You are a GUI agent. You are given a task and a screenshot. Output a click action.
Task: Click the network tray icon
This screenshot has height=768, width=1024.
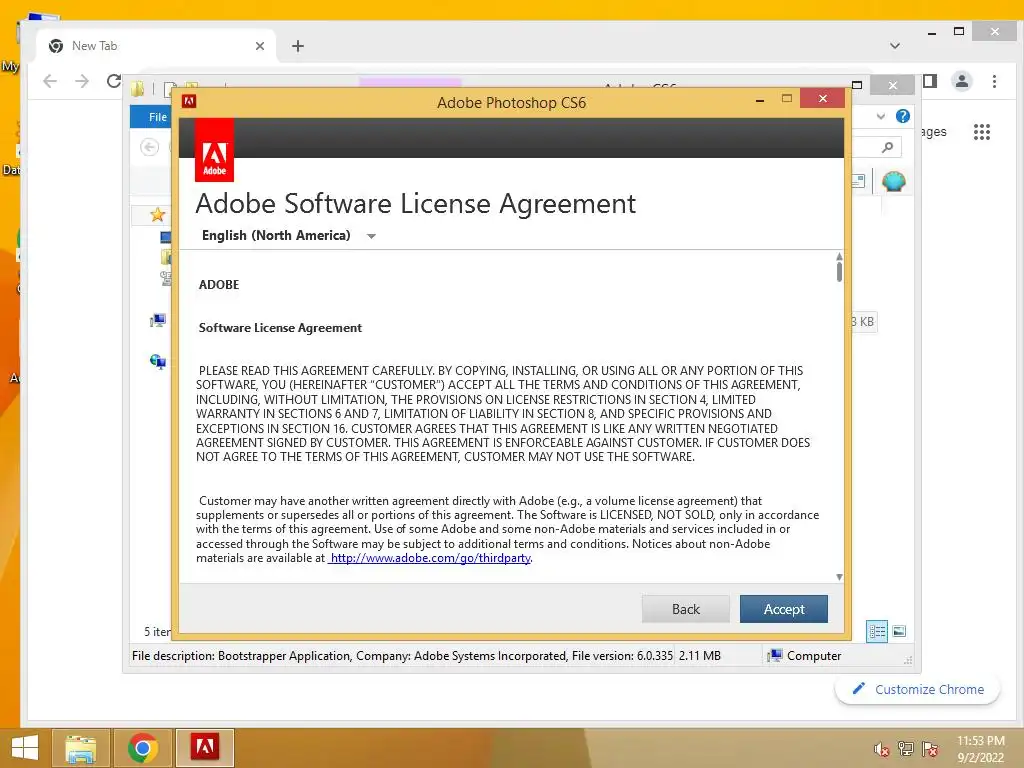[905, 749]
